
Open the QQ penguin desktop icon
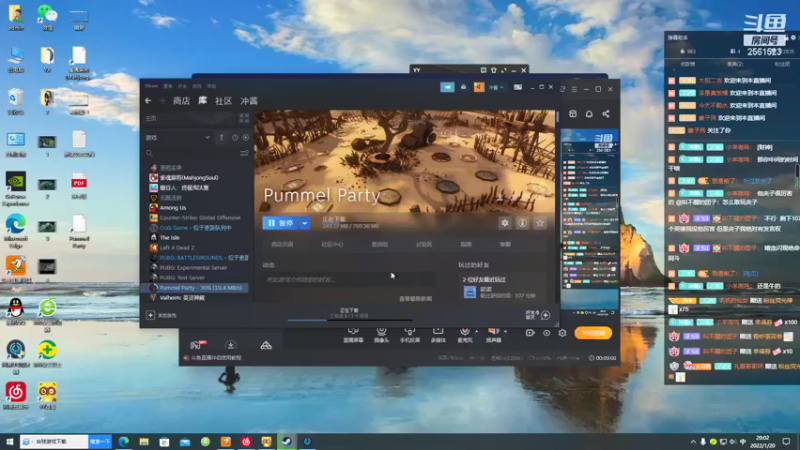point(16,311)
